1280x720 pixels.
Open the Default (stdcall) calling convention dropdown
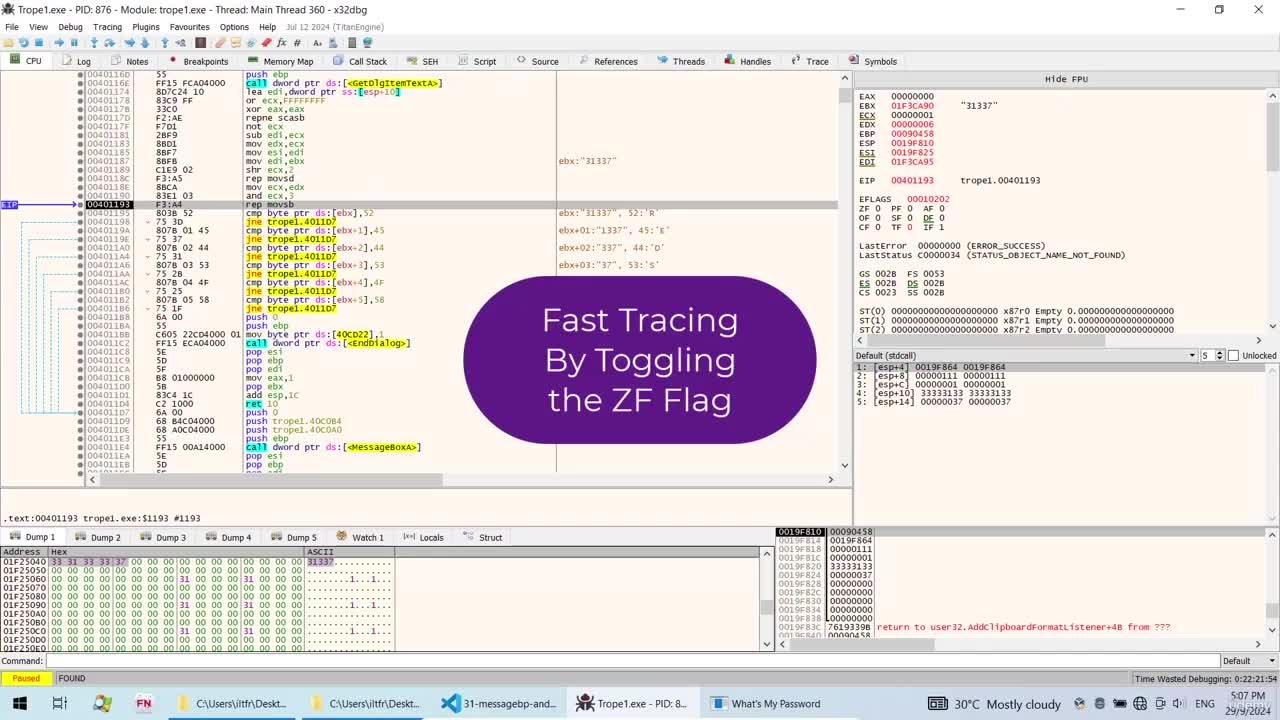[1026, 356]
